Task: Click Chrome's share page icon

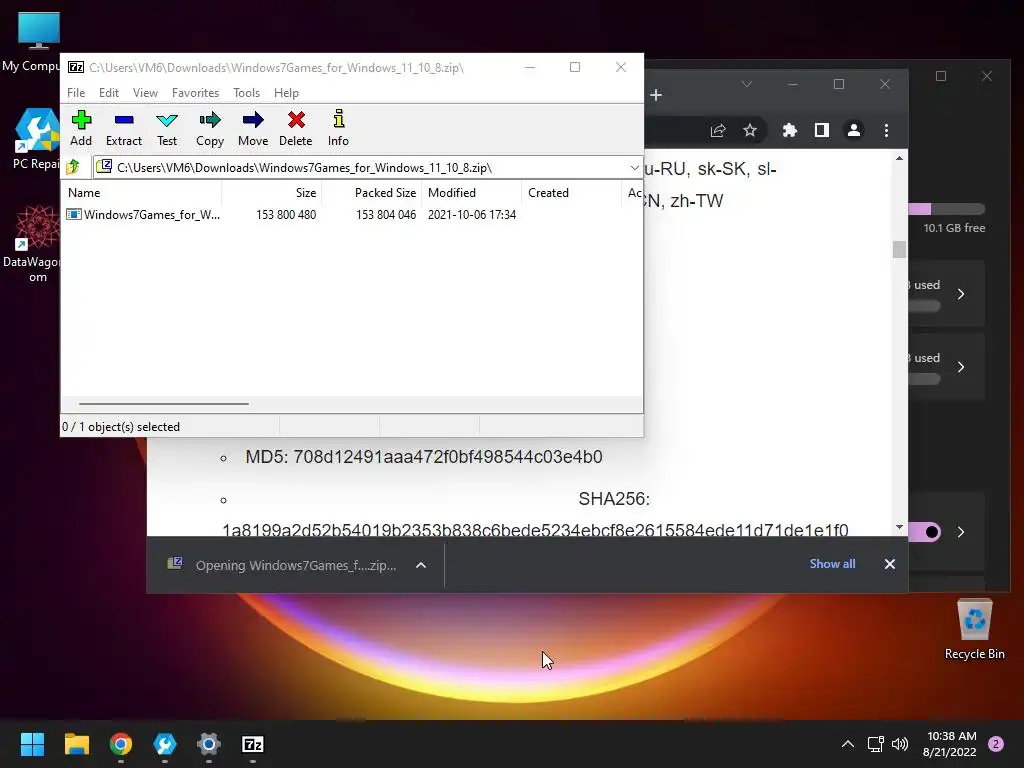Action: pyautogui.click(x=718, y=131)
